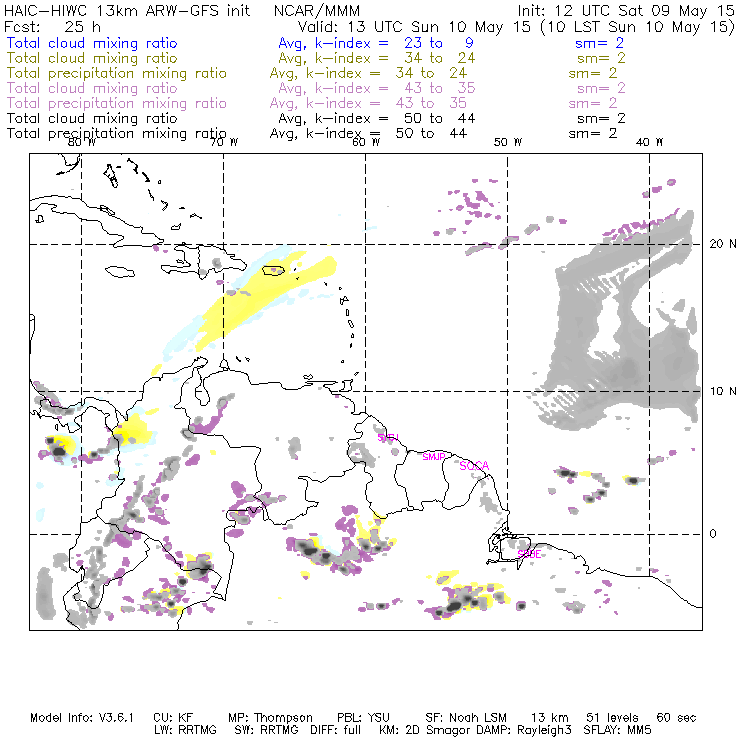Select "34 to 24" on olive precipitation row
Image resolution: width=740 pixels, height=740 pixels.
tap(431, 73)
